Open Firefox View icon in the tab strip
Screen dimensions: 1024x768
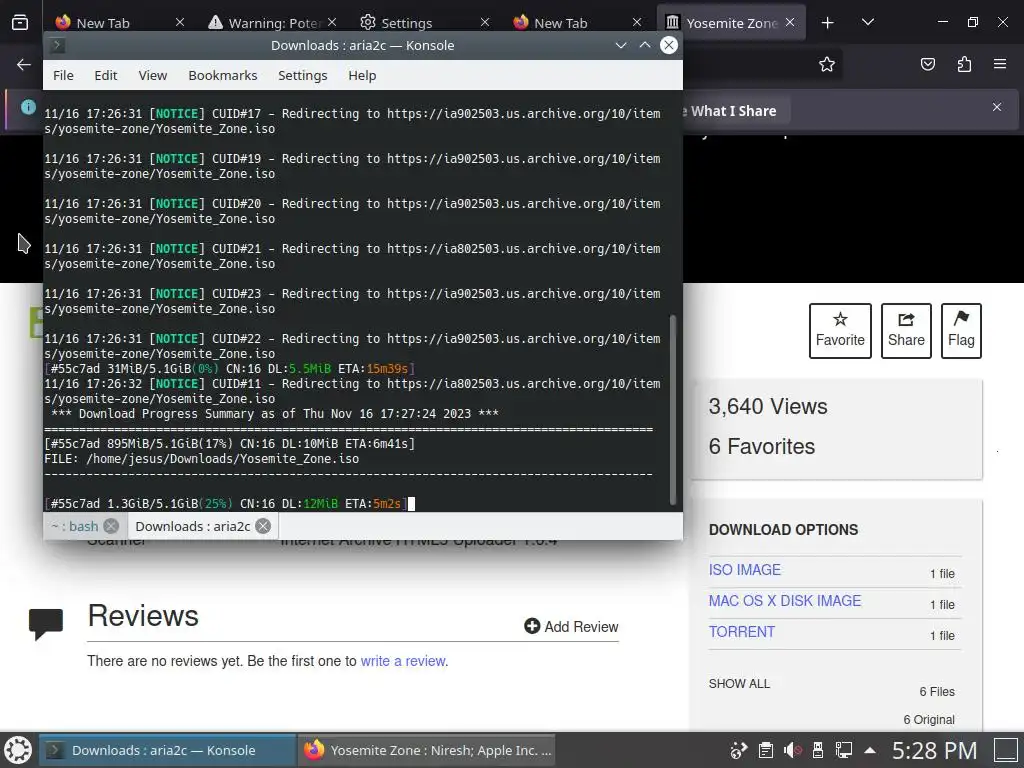click(x=20, y=22)
